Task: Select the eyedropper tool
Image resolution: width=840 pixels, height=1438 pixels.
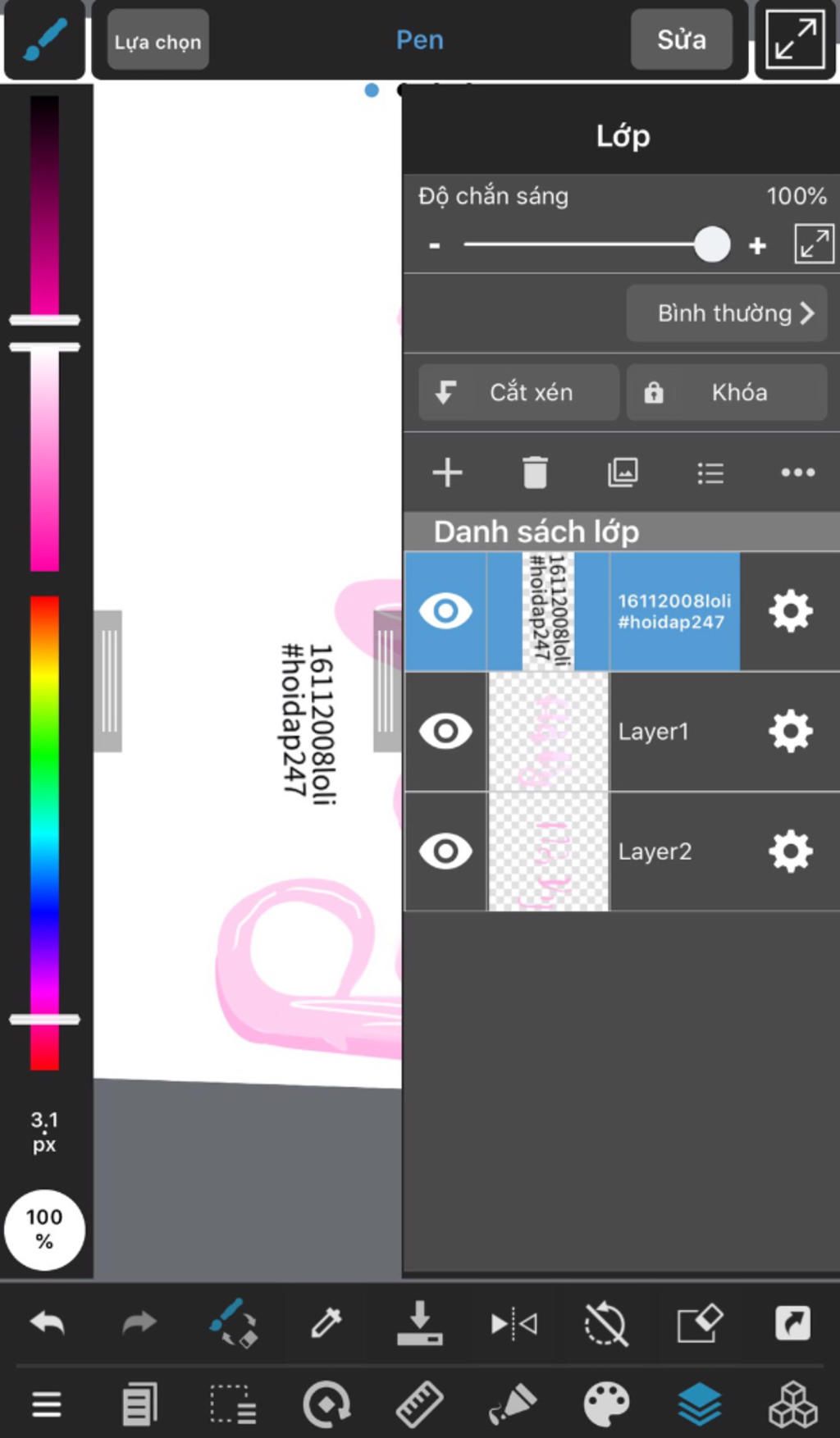Action: coord(326,1322)
